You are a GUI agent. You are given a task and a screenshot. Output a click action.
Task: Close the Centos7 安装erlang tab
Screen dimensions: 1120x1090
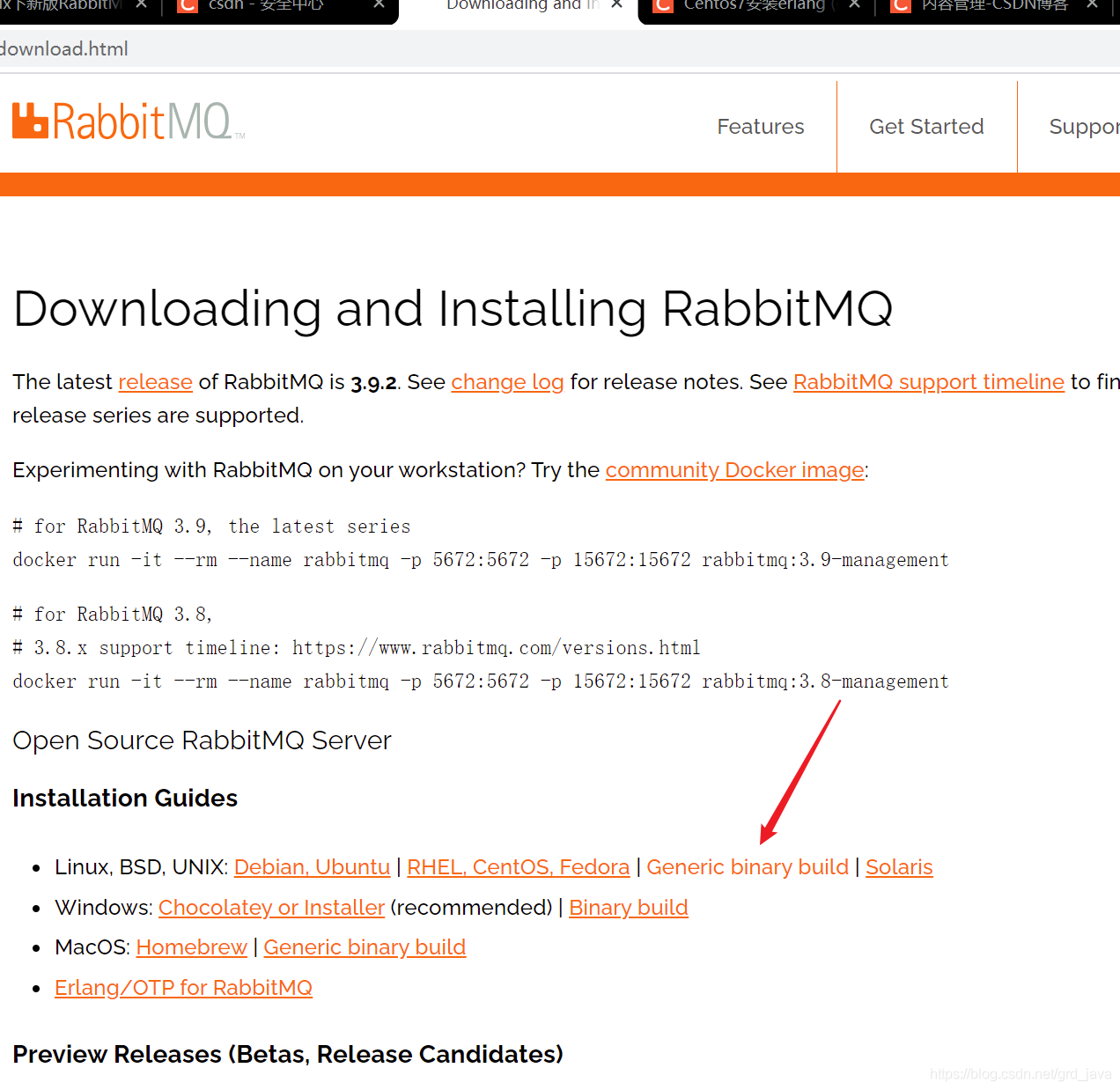(x=854, y=4)
